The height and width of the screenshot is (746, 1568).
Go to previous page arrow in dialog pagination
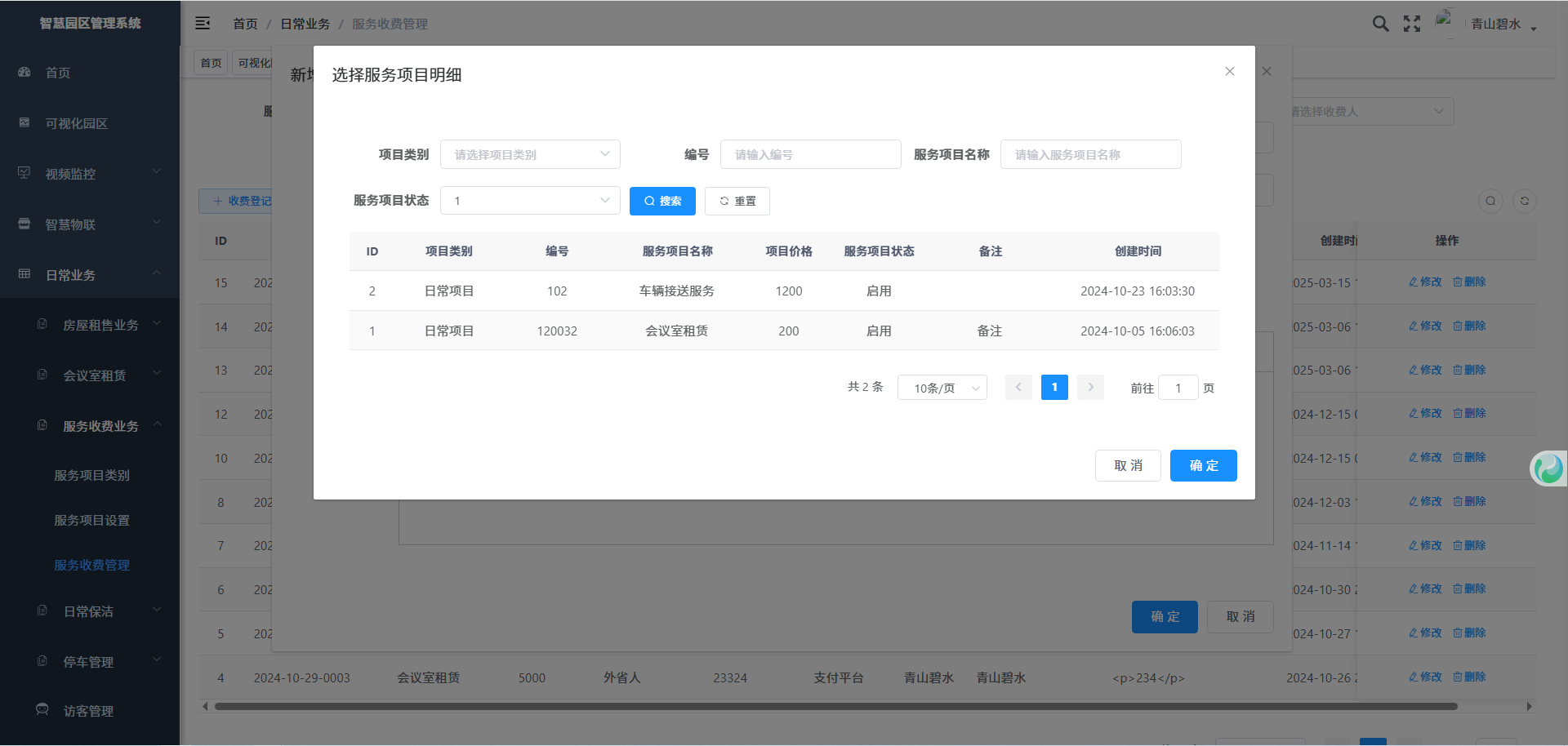pos(1018,388)
